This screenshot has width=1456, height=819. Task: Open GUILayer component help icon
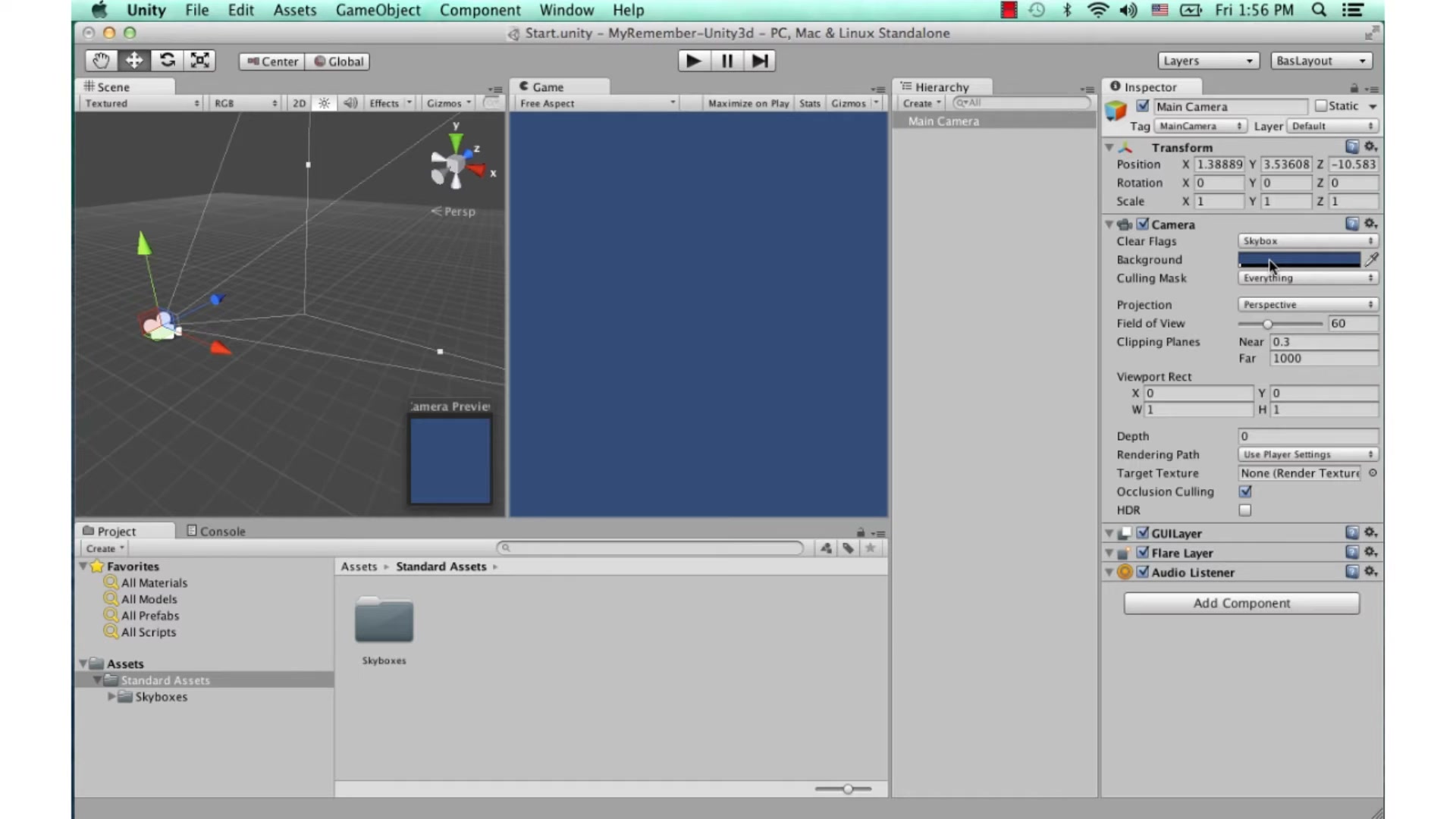[x=1352, y=532]
